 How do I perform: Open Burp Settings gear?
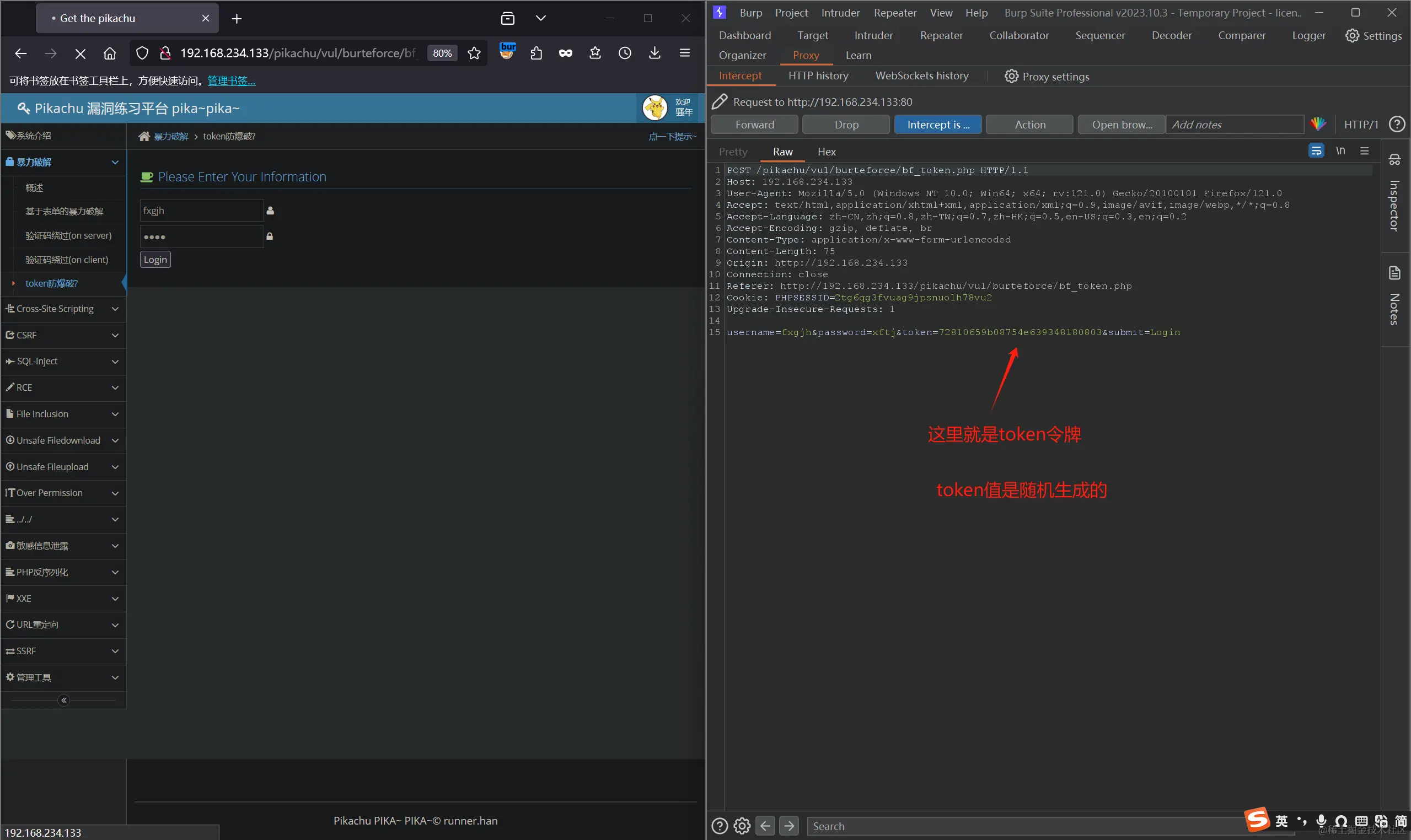1374,36
